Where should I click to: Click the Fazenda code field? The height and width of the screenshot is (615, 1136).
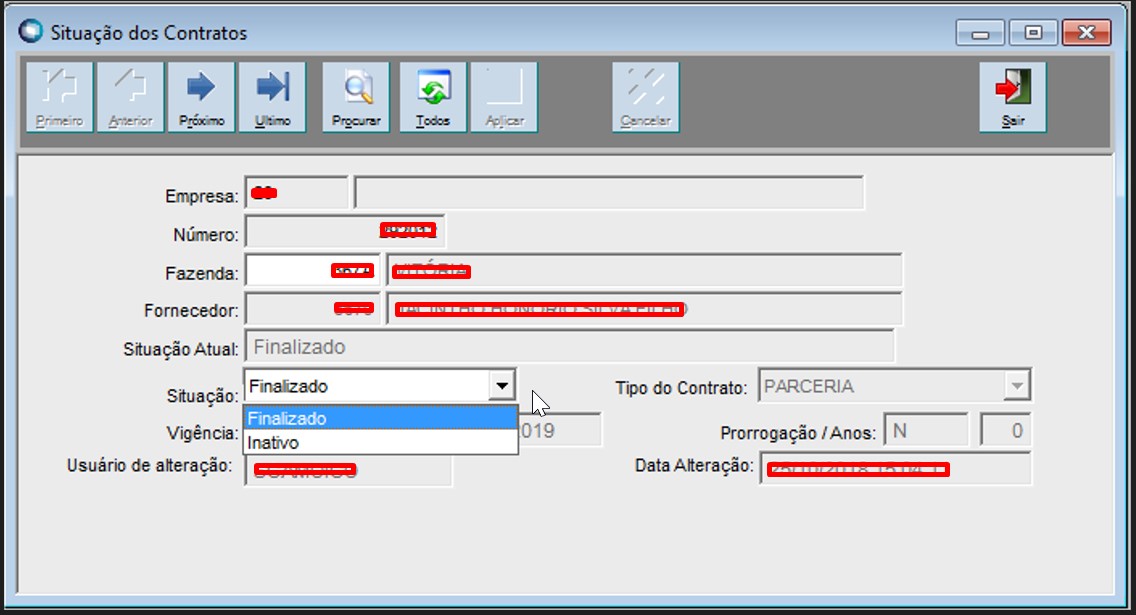click(x=312, y=271)
